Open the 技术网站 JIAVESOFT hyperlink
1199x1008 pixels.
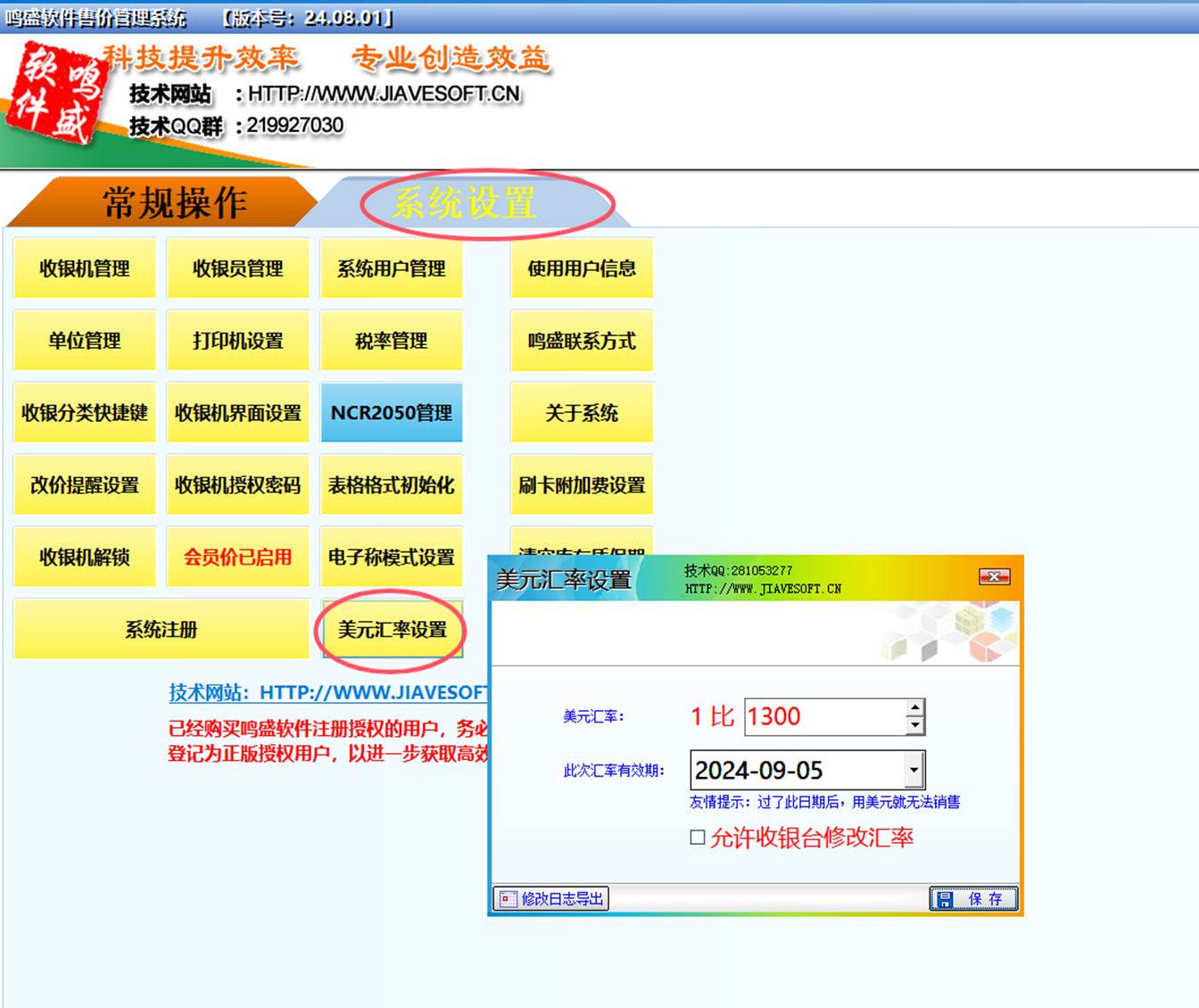coord(328,692)
